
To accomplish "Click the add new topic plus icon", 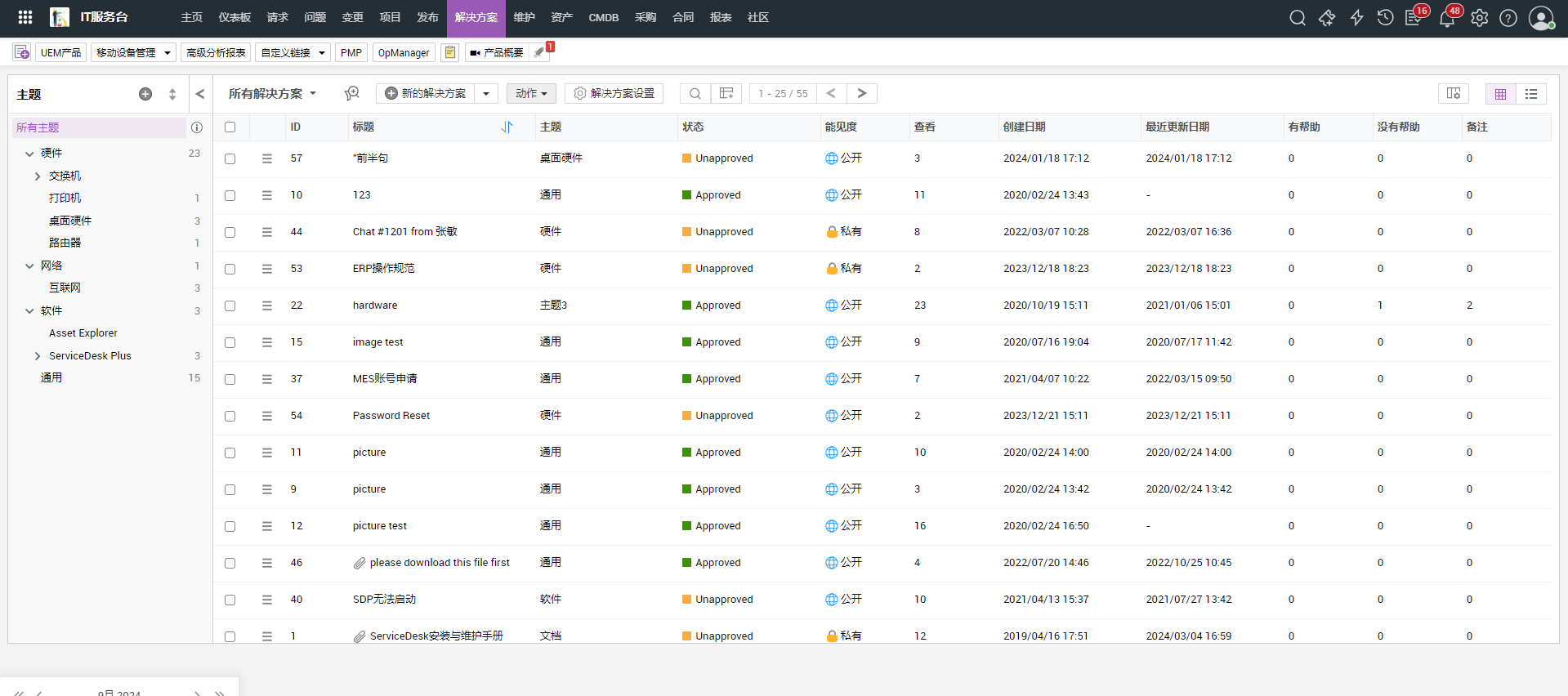I will pyautogui.click(x=145, y=94).
